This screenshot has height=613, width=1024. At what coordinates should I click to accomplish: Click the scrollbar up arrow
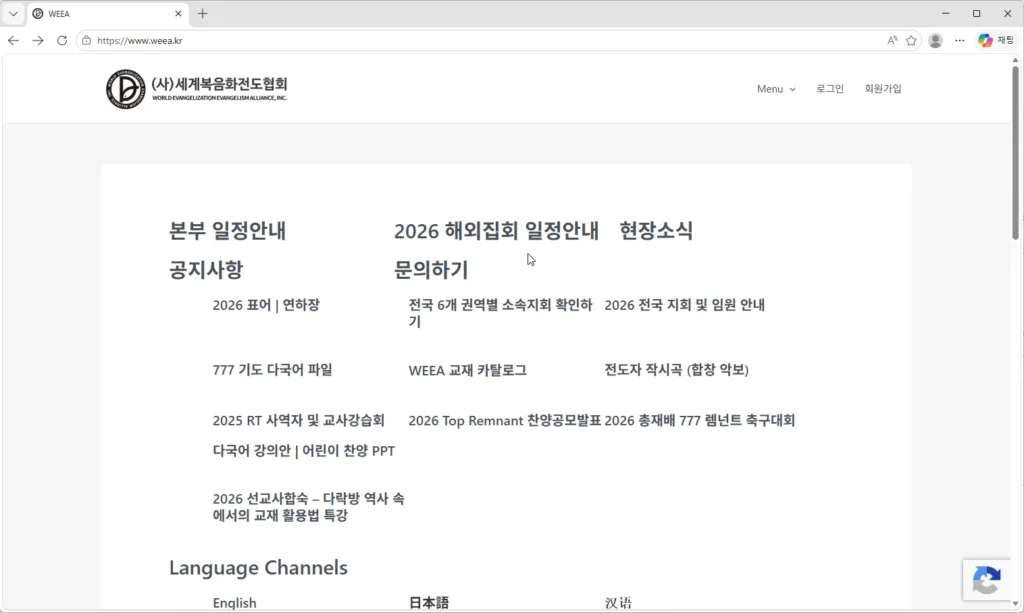coord(1016,60)
